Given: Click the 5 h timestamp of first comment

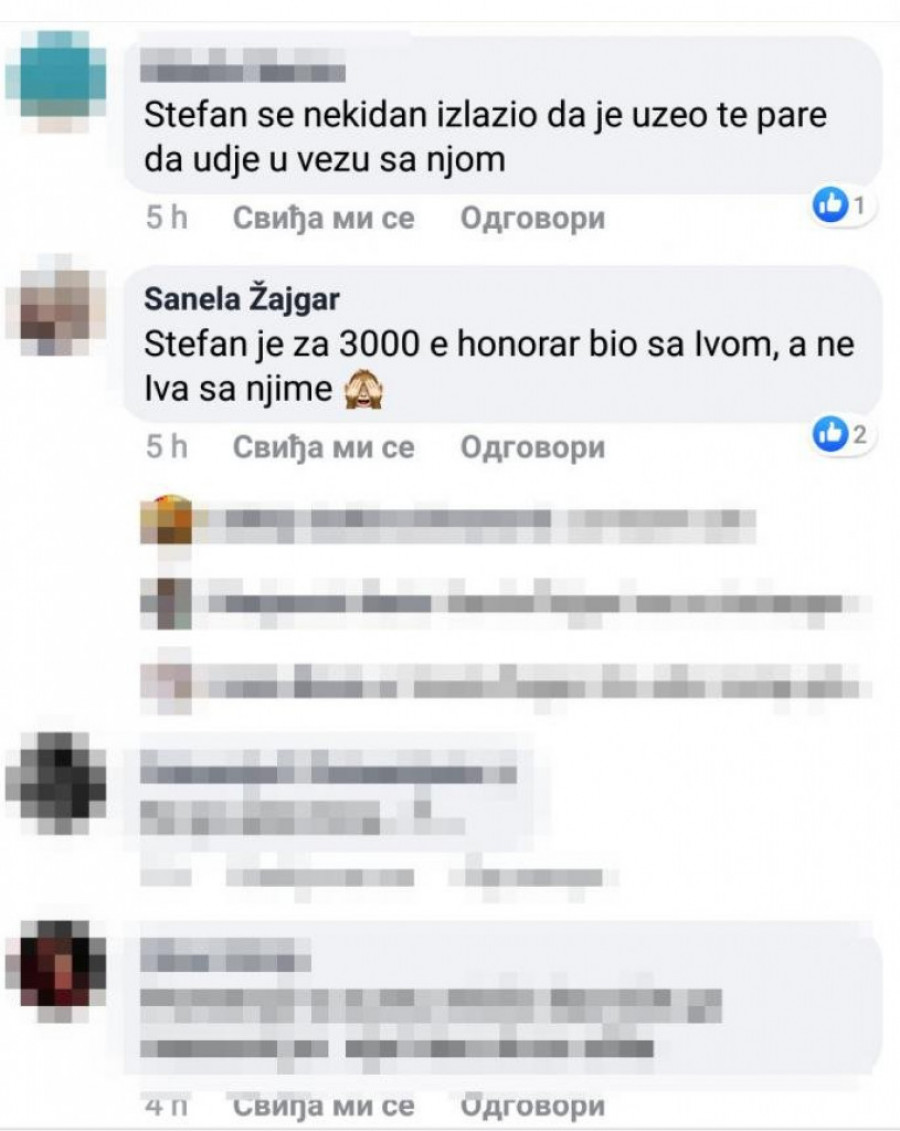Looking at the screenshot, I should pos(167,218).
